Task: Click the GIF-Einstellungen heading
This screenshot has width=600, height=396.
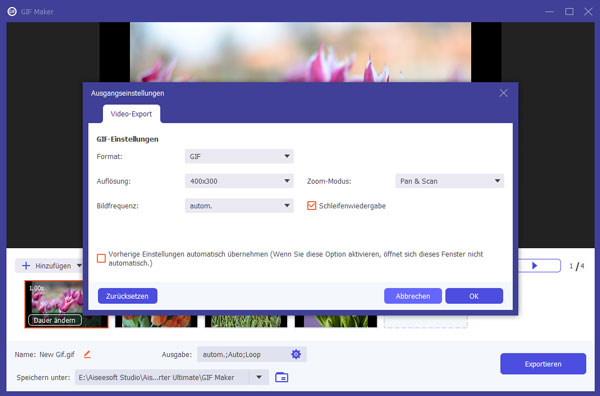Action: click(127, 139)
